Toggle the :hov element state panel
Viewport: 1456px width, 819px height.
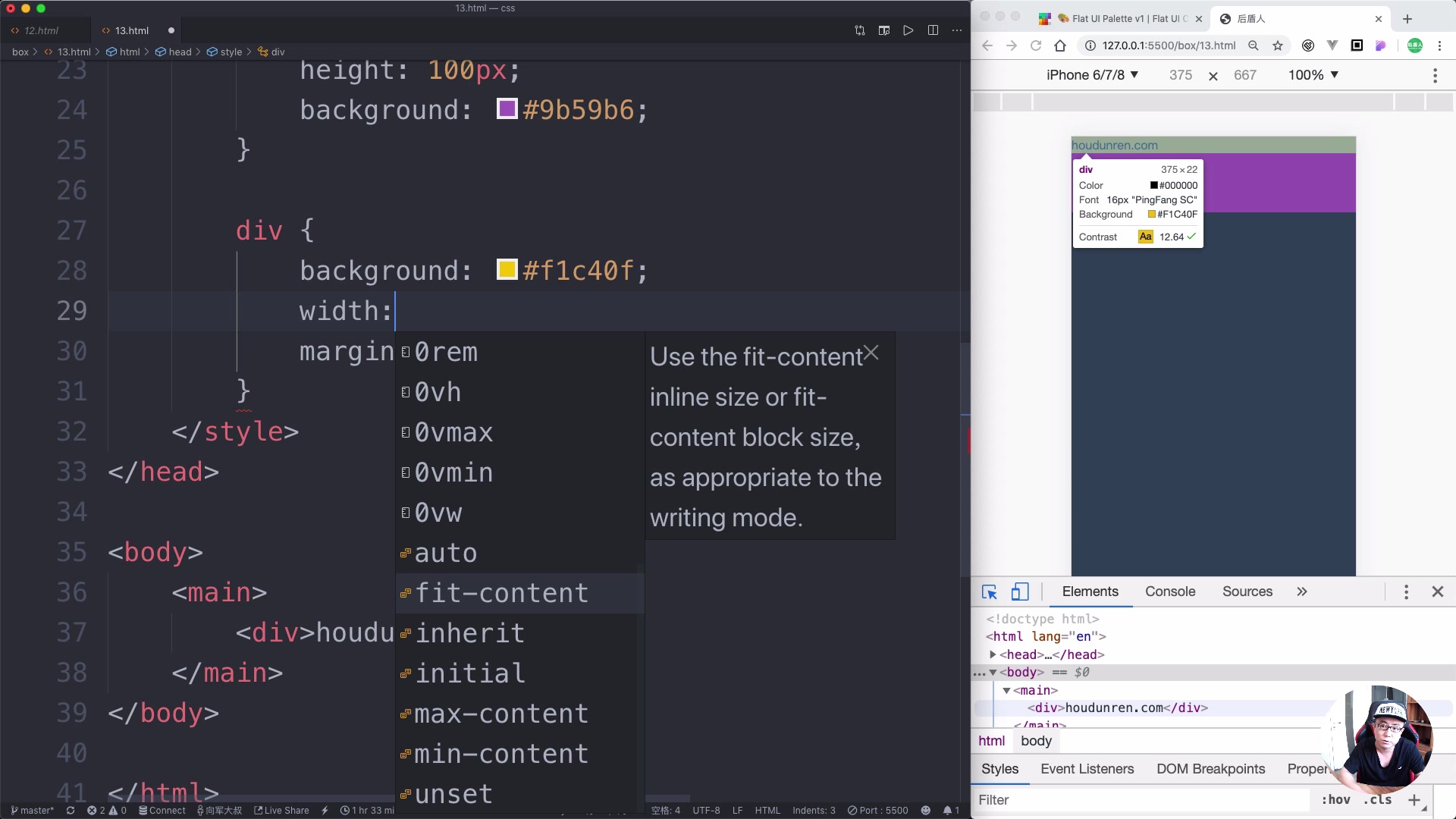coord(1335,800)
